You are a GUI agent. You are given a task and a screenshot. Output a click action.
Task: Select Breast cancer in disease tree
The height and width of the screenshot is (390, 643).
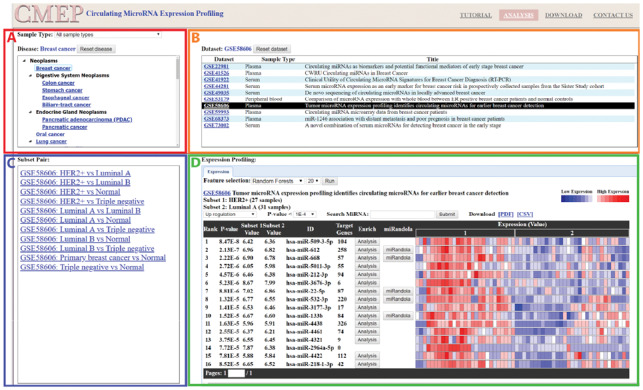point(53,68)
